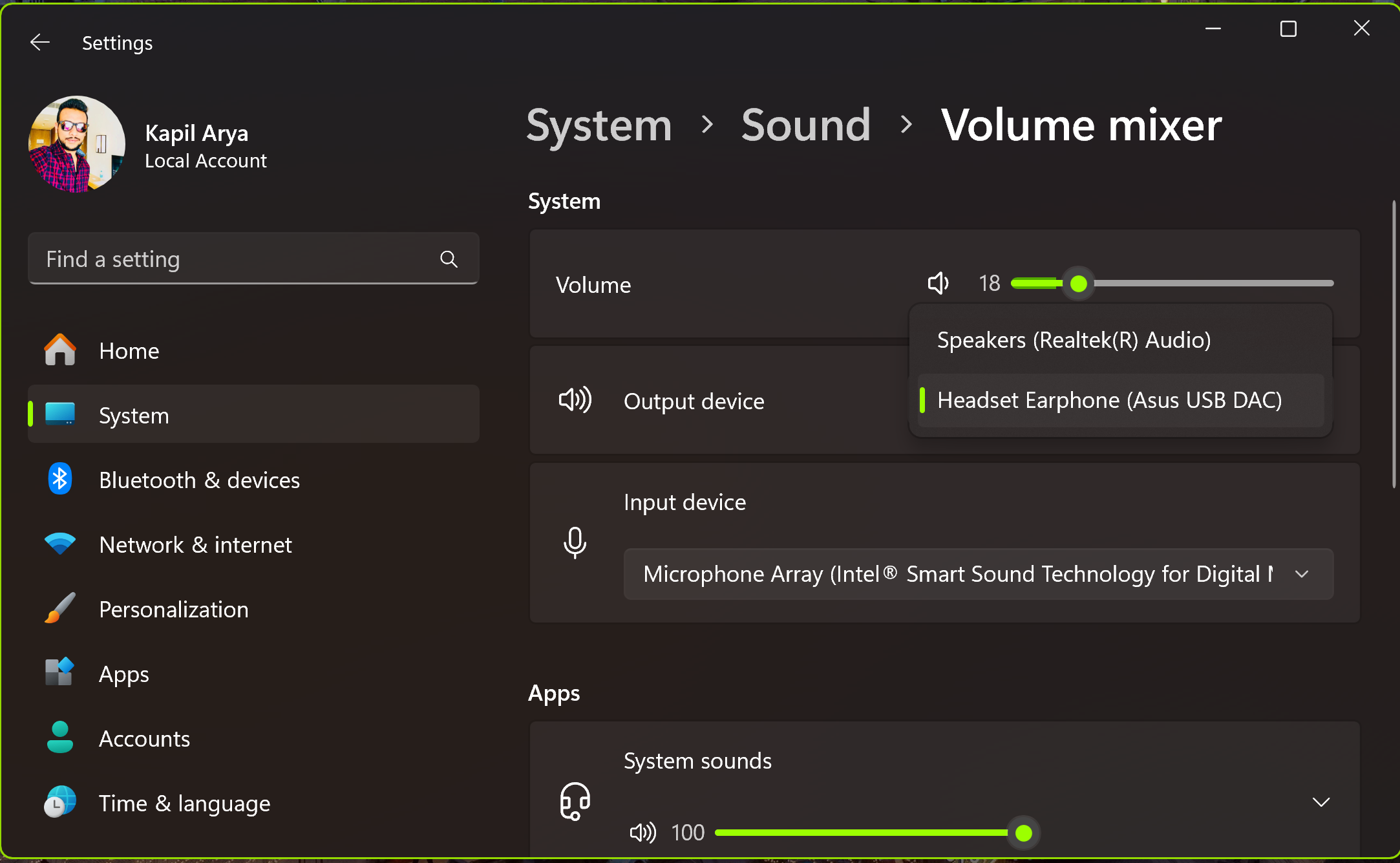Click the Accounts person icon

point(59,738)
